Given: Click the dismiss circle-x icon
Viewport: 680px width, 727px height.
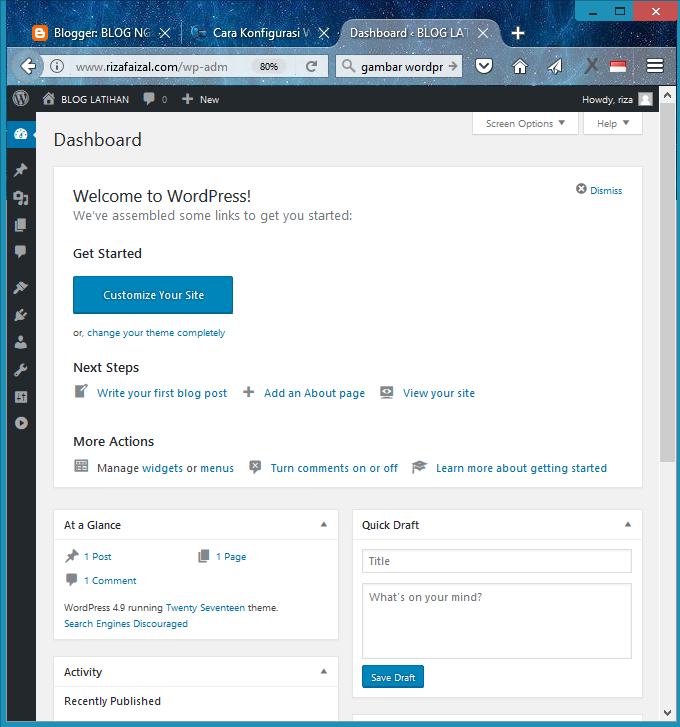Looking at the screenshot, I should pyautogui.click(x=581, y=189).
